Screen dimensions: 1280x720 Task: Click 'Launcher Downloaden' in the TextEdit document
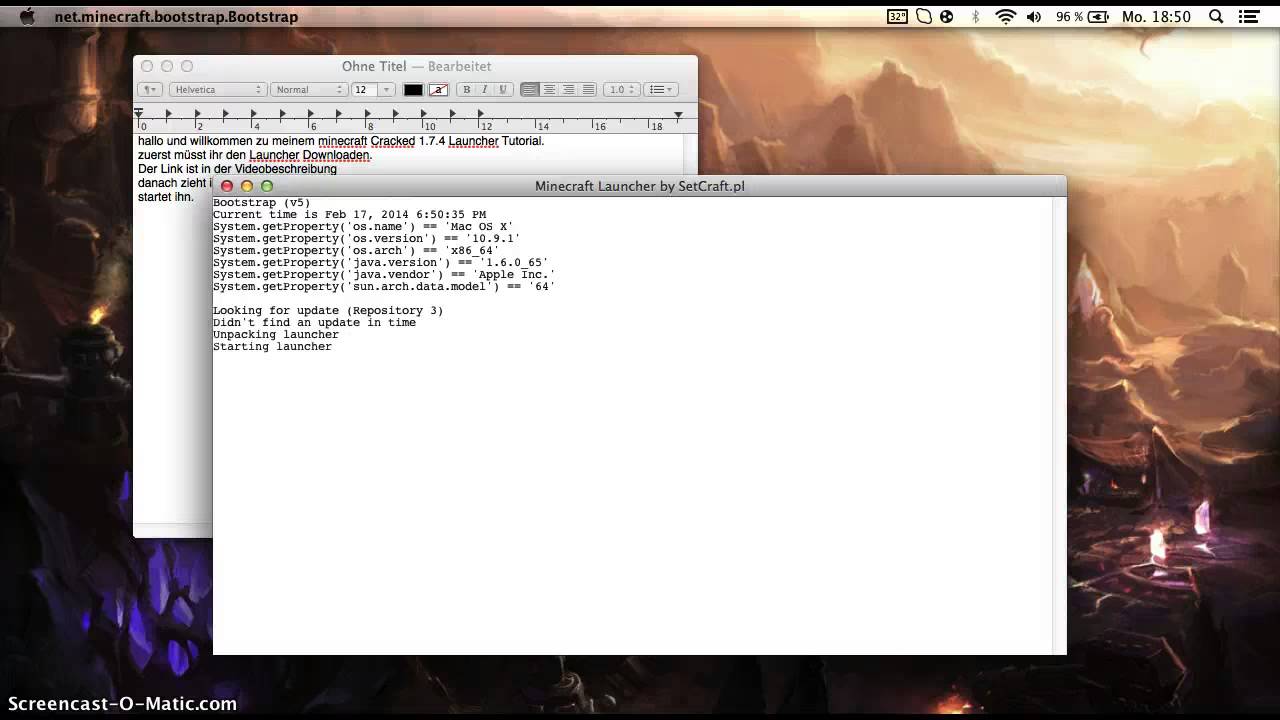tap(310, 155)
